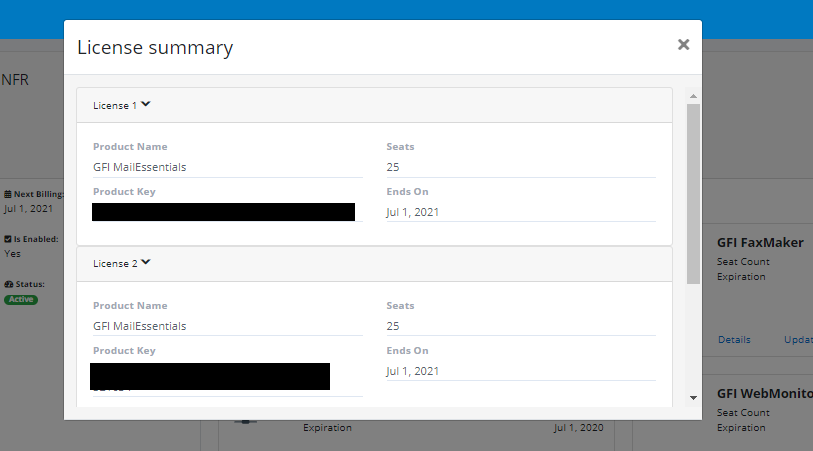The height and width of the screenshot is (451, 813).
Task: Select License 1 product name GFI MailEssentials
Action: coord(139,167)
